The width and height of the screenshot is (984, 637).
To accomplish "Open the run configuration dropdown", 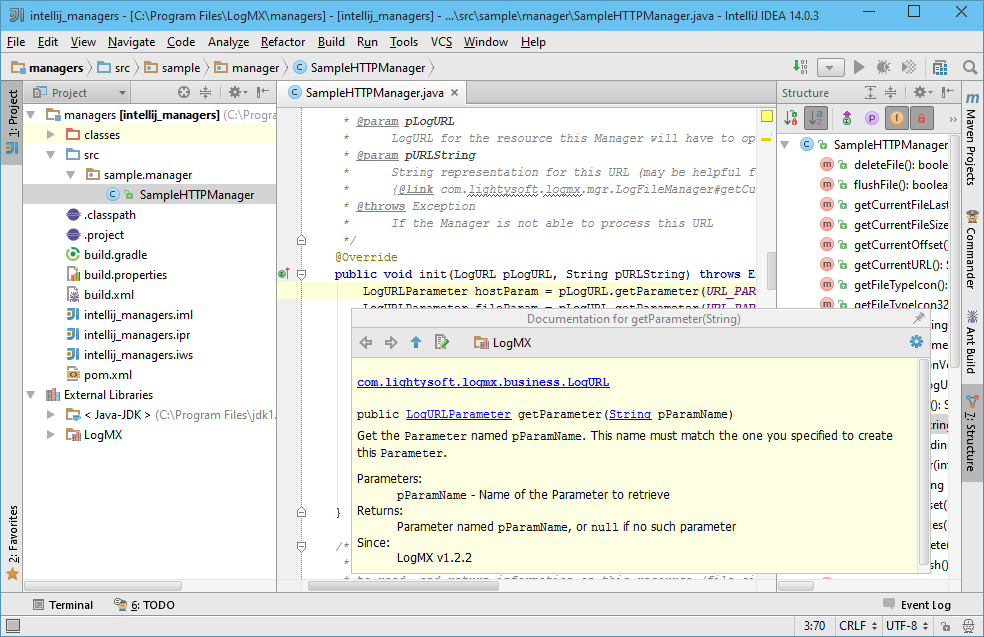I will [x=830, y=67].
